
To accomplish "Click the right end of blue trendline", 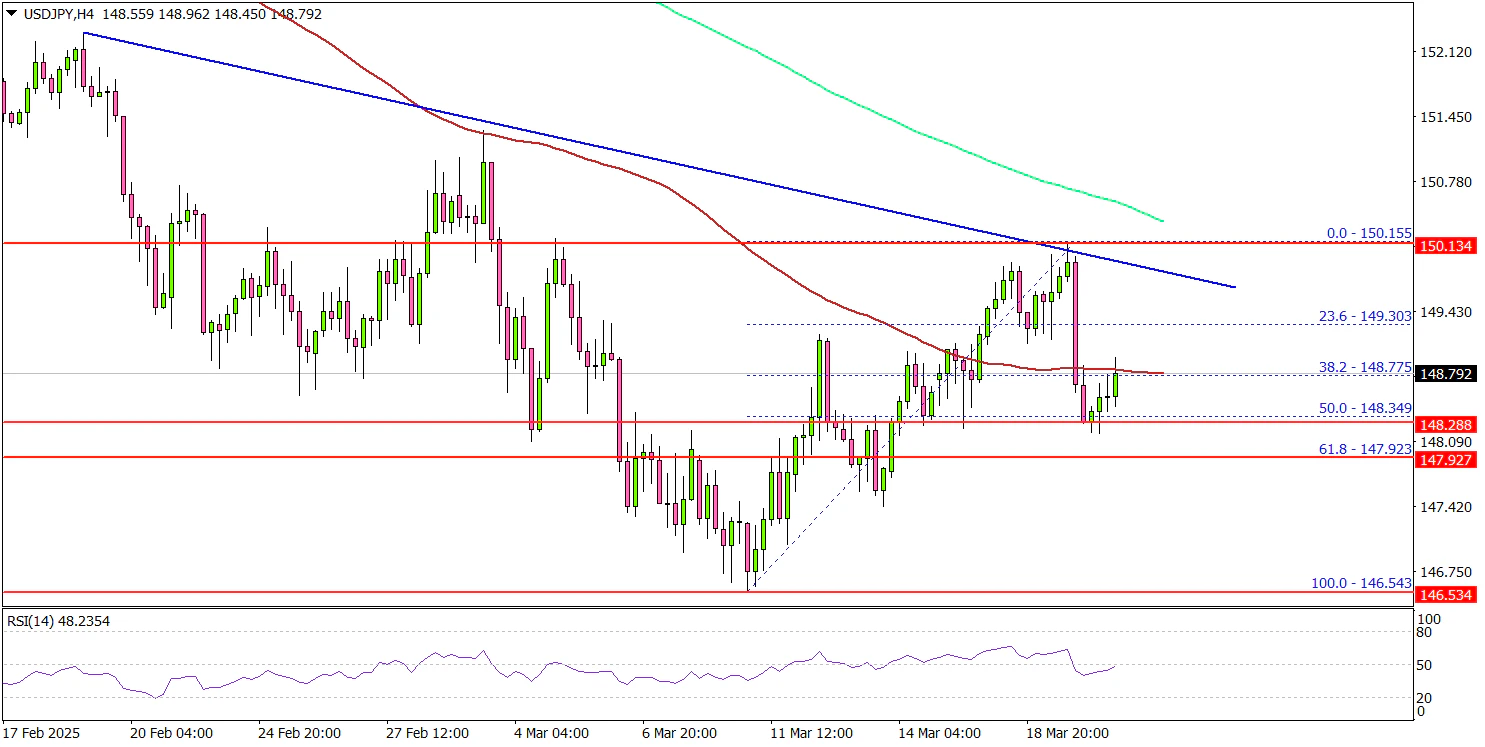I will pyautogui.click(x=1235, y=287).
